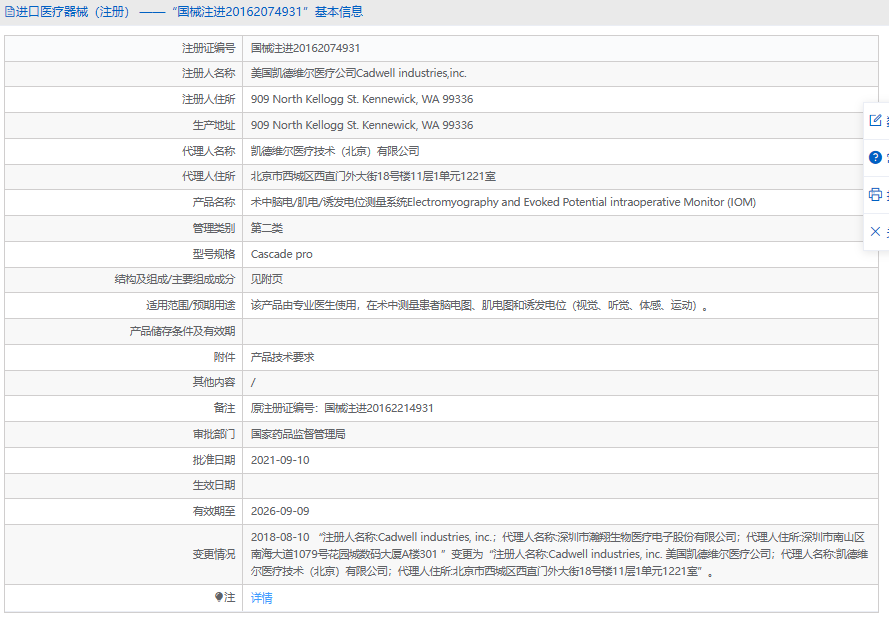
Task: Close panel with the X icon
Action: click(875, 231)
